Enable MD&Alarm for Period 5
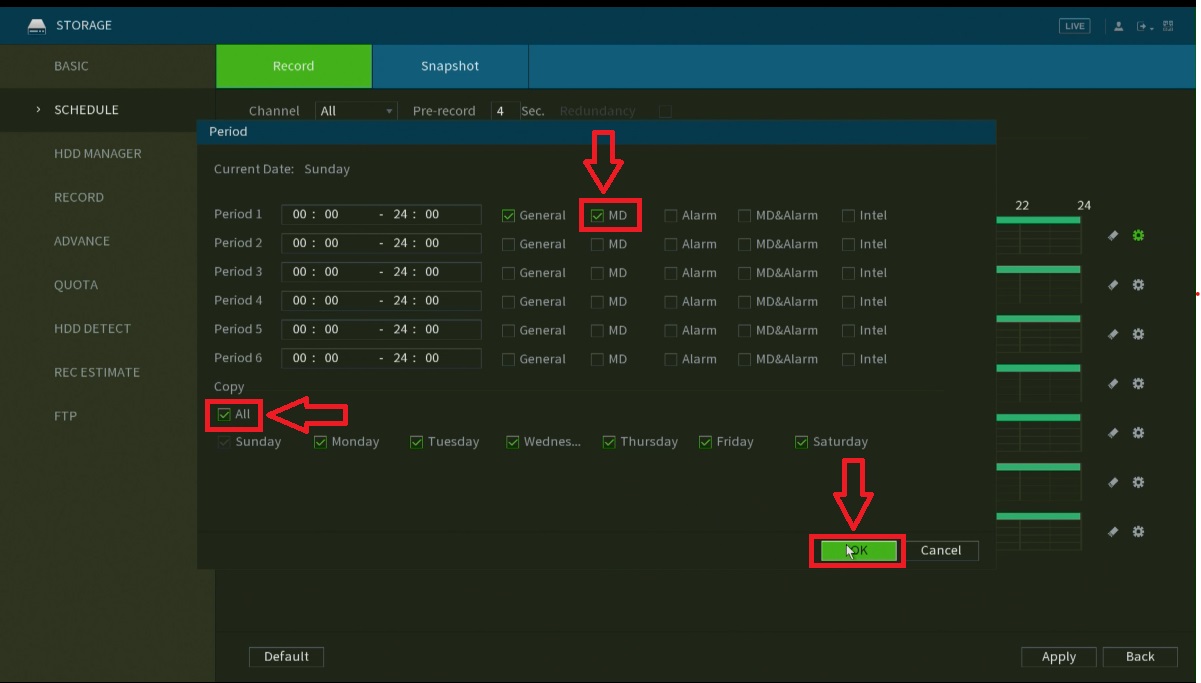Image resolution: width=1201 pixels, height=683 pixels. coord(745,330)
